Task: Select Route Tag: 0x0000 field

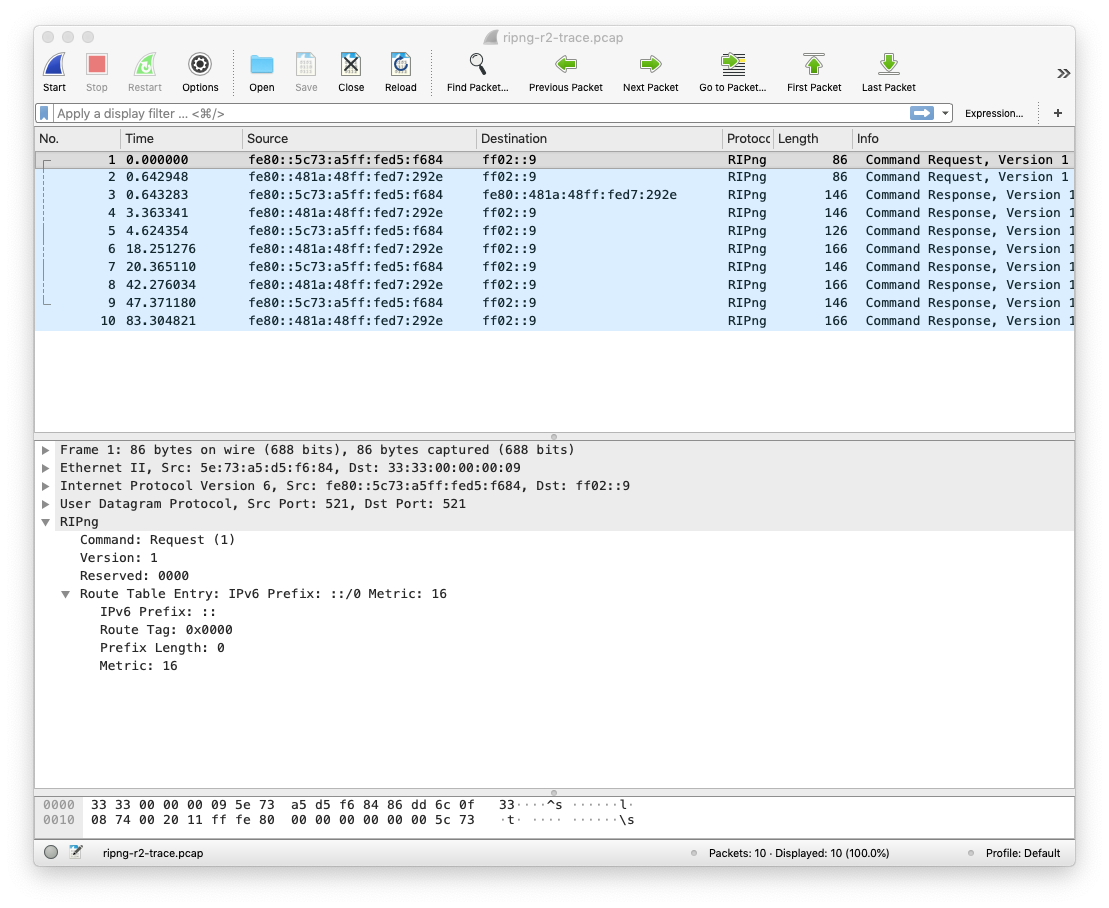Action: pyautogui.click(x=166, y=630)
